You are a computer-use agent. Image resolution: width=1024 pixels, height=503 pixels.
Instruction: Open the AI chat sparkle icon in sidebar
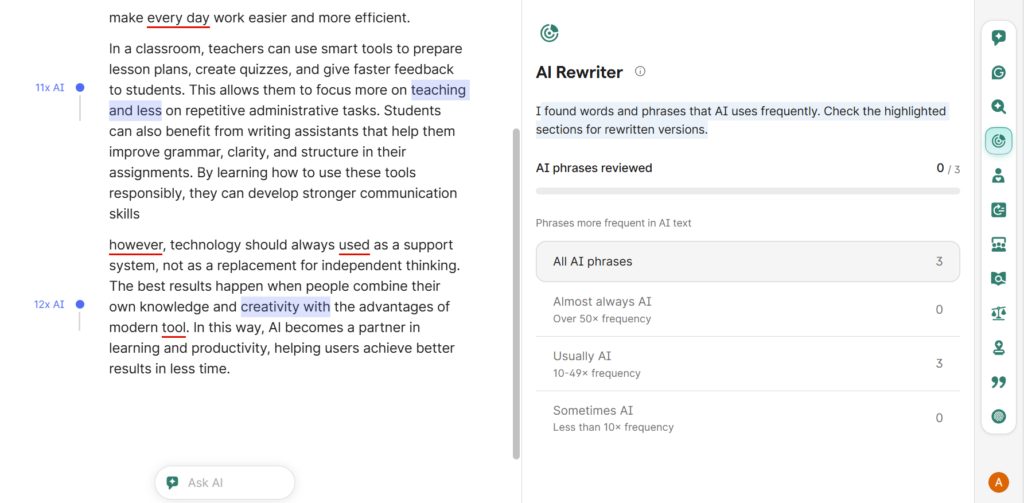(998, 38)
